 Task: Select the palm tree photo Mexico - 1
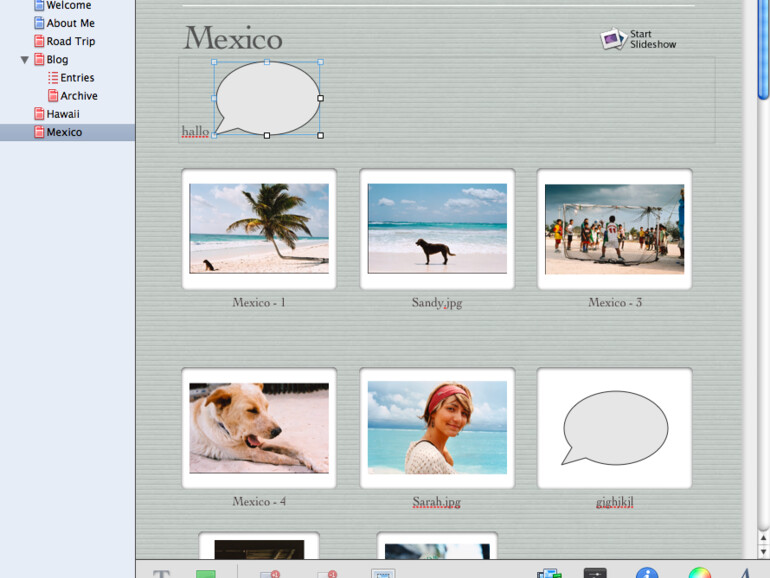click(259, 228)
